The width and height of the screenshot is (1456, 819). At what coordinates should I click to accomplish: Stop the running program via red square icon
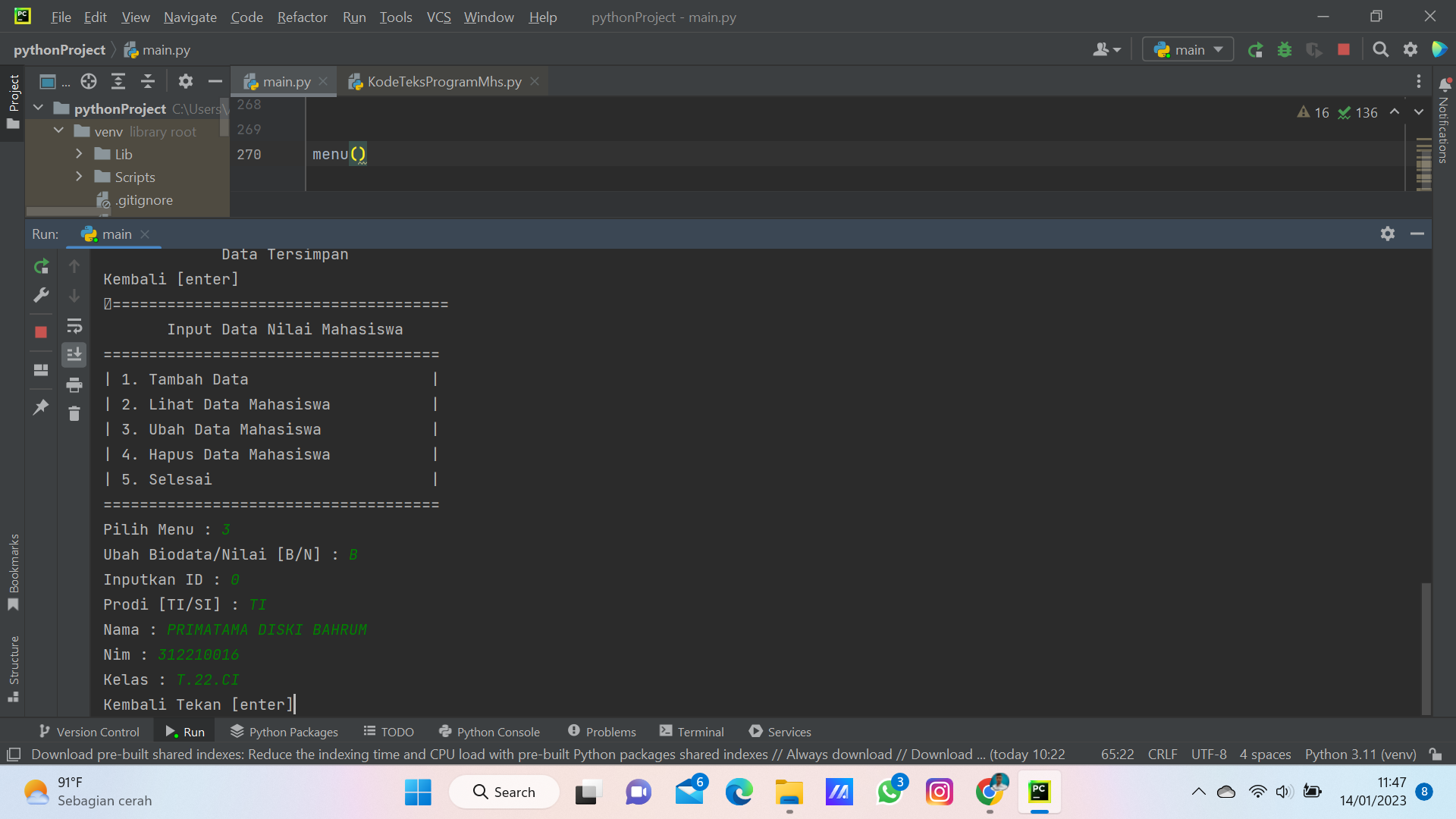click(1344, 50)
